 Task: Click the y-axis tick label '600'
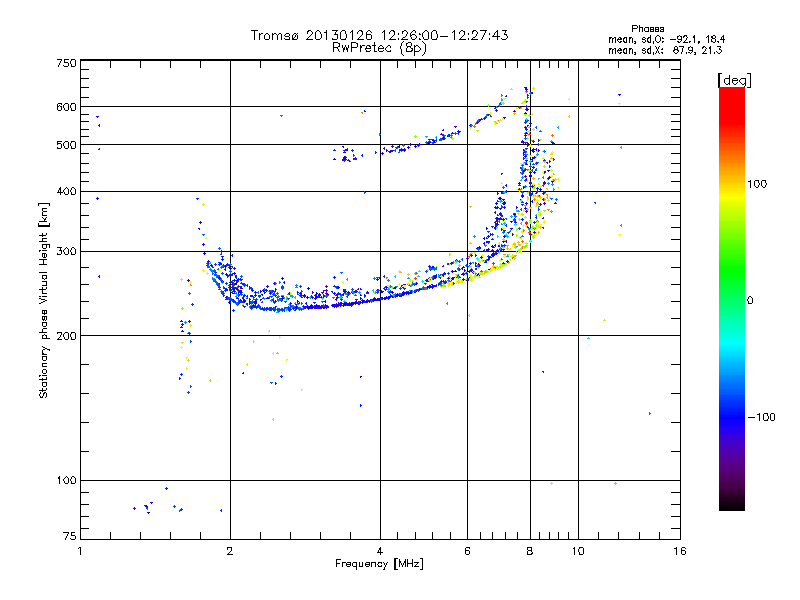tap(66, 107)
